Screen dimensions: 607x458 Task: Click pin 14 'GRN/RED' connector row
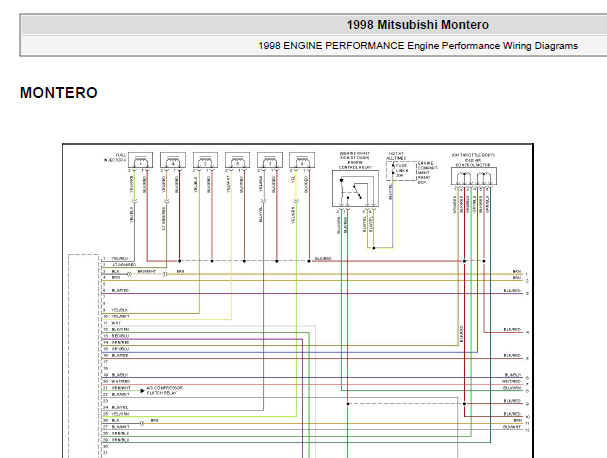[x=116, y=343]
